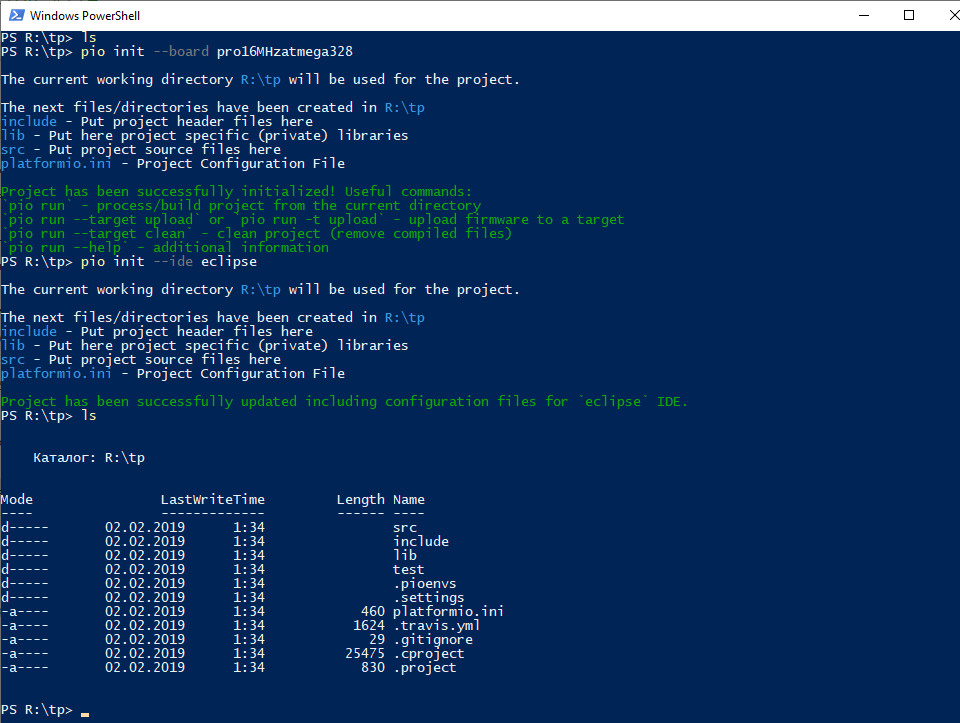Click the 'src' directory name in listing
The height and width of the screenshot is (723, 960).
click(405, 528)
